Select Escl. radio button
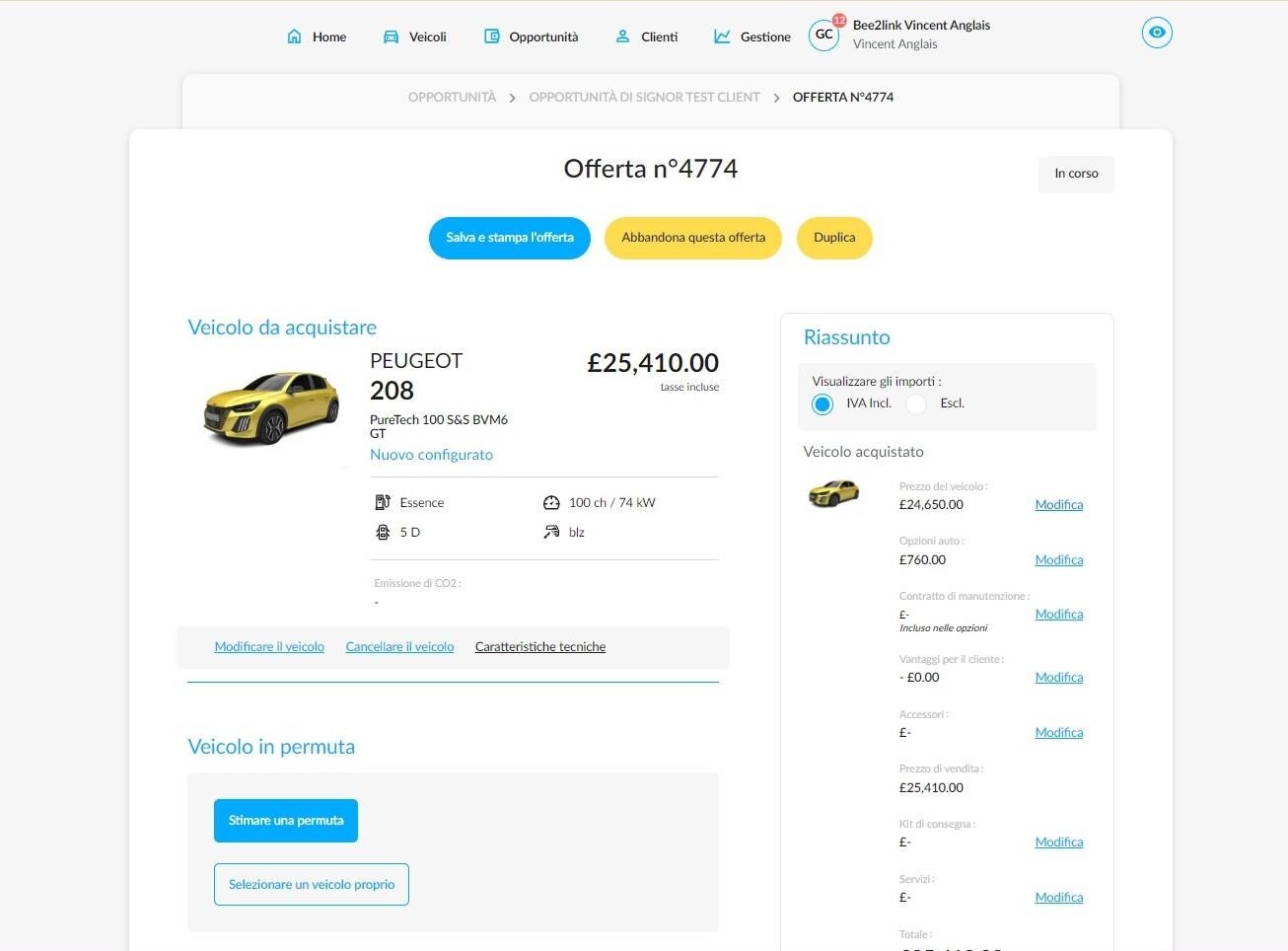The image size is (1288, 951). click(x=916, y=403)
